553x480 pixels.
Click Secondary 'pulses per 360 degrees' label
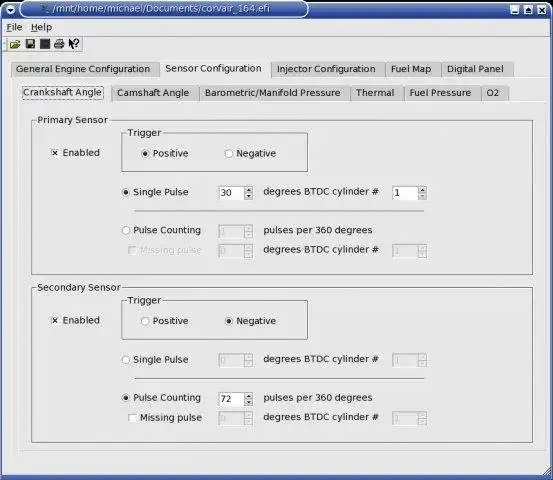tap(318, 397)
